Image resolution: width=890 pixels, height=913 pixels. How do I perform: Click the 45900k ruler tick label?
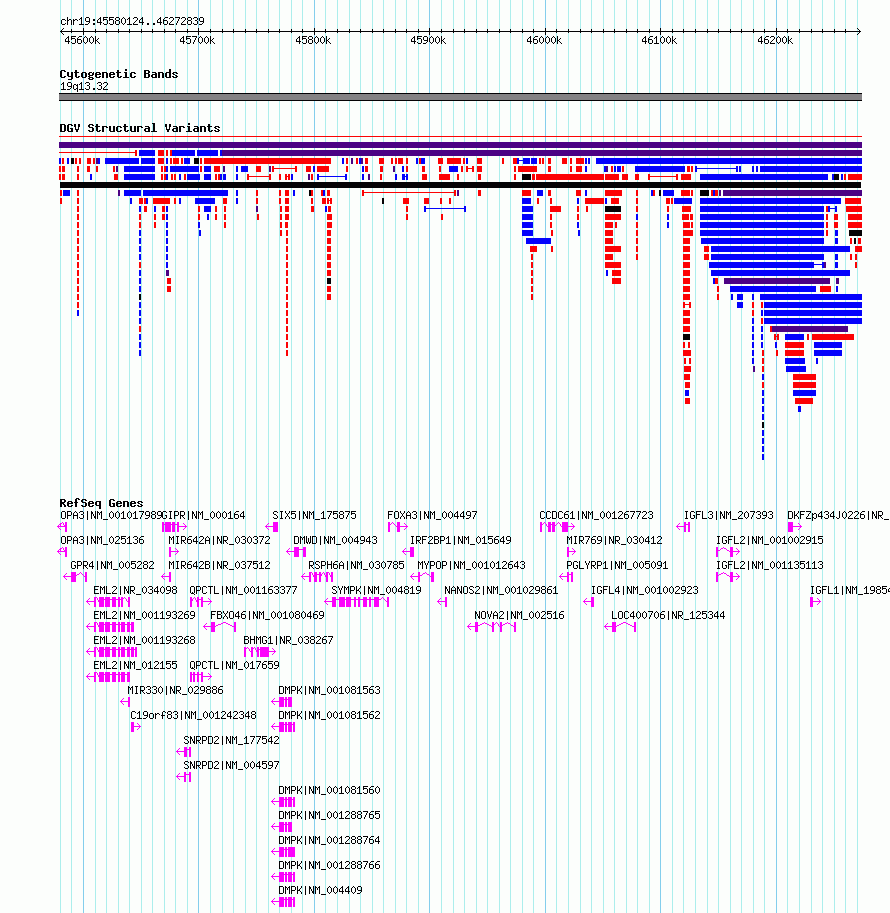point(428,40)
